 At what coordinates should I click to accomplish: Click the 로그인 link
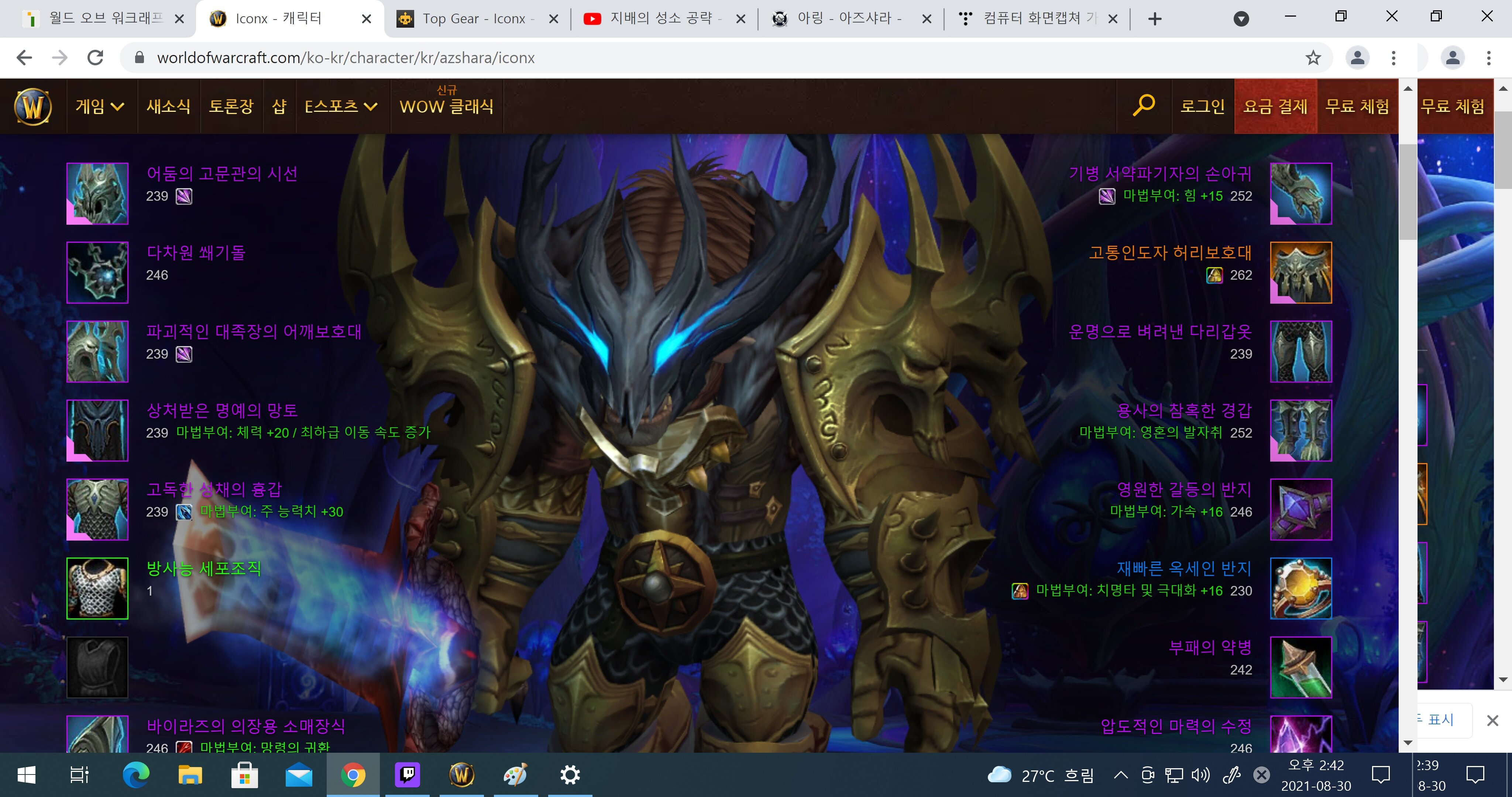pos(1202,106)
